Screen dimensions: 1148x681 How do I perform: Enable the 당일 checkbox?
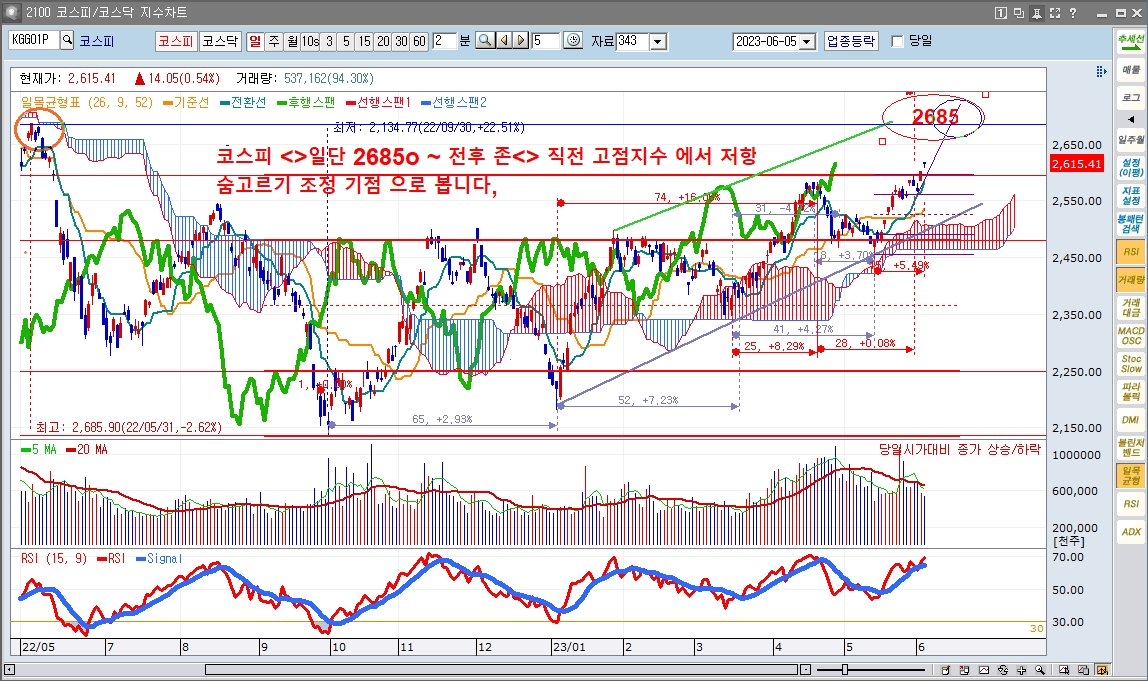tap(897, 41)
